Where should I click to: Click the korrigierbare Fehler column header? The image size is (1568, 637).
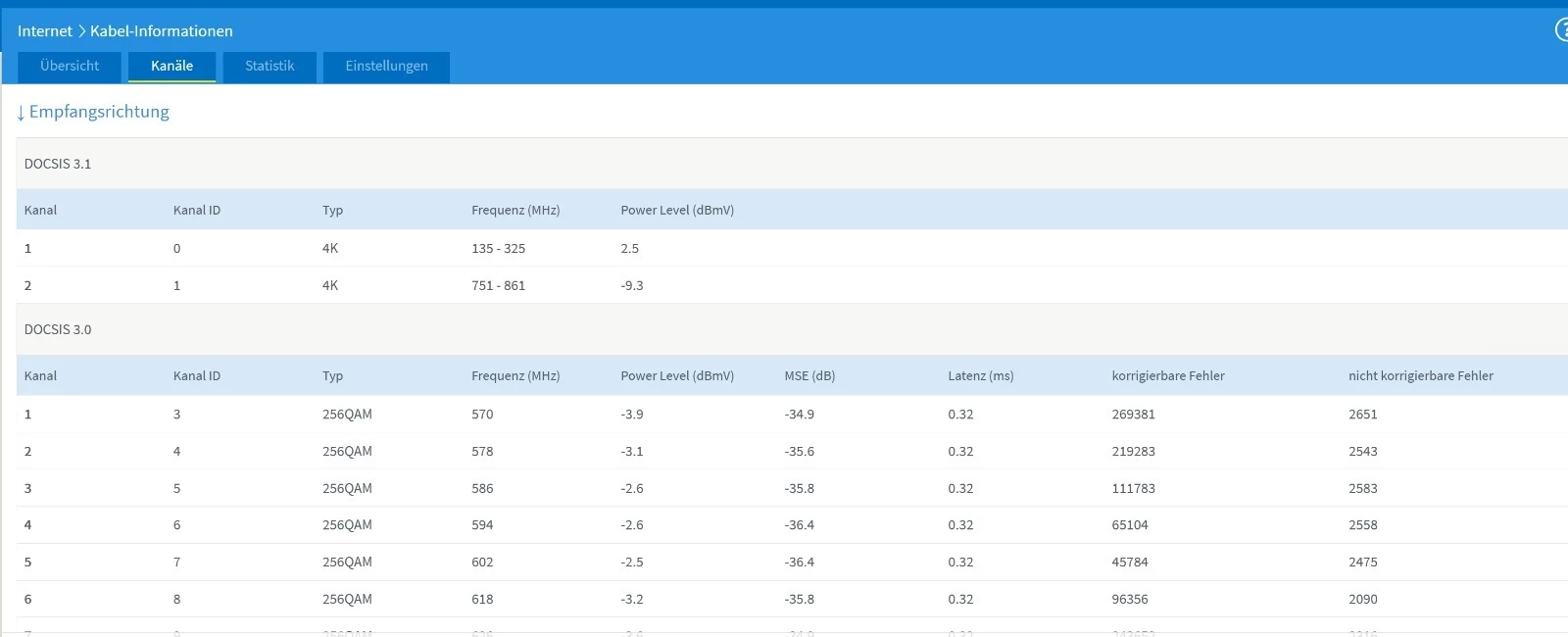click(x=1168, y=376)
